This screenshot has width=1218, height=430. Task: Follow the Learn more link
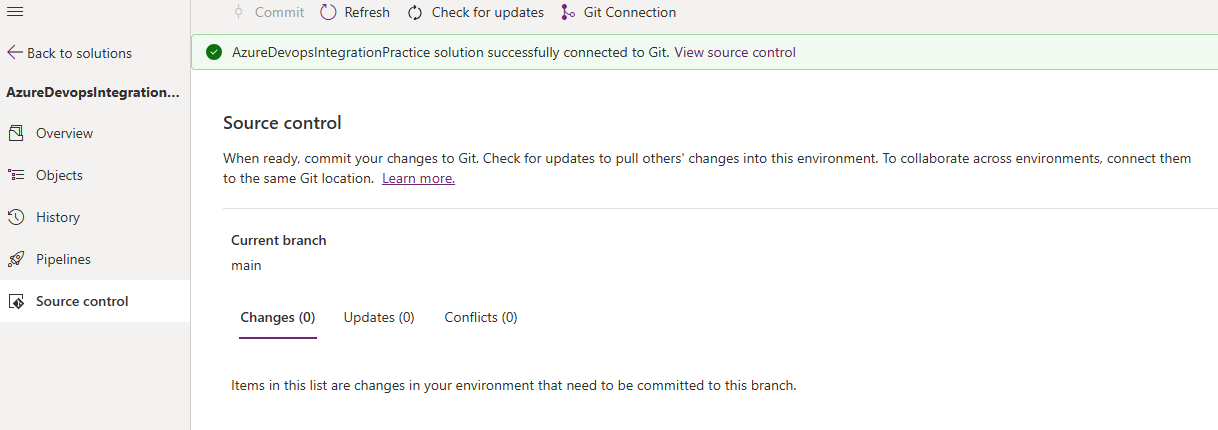pyautogui.click(x=418, y=178)
